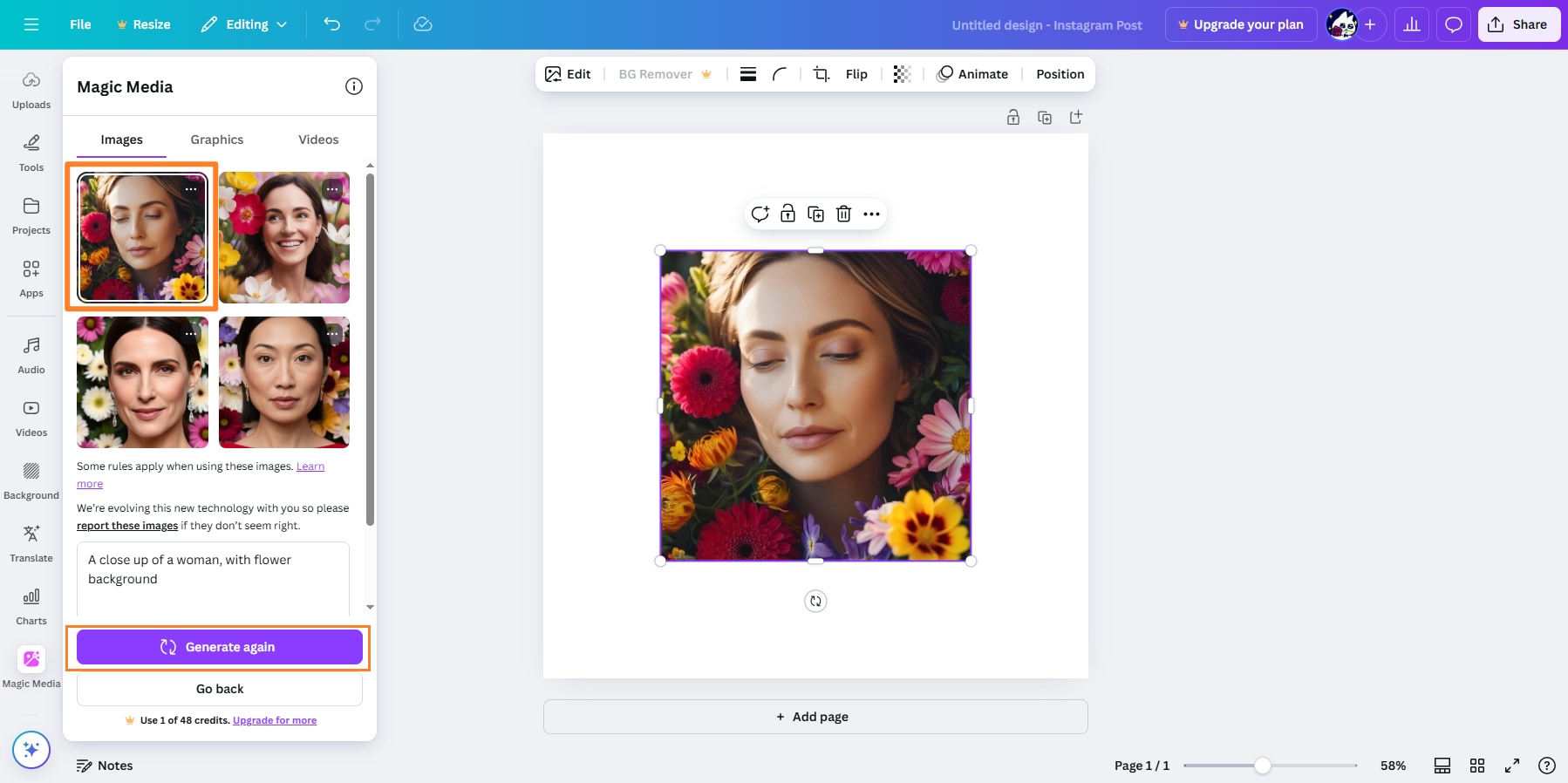The height and width of the screenshot is (783, 1568).
Task: Open the transparency checkerboard icon
Action: (x=902, y=74)
